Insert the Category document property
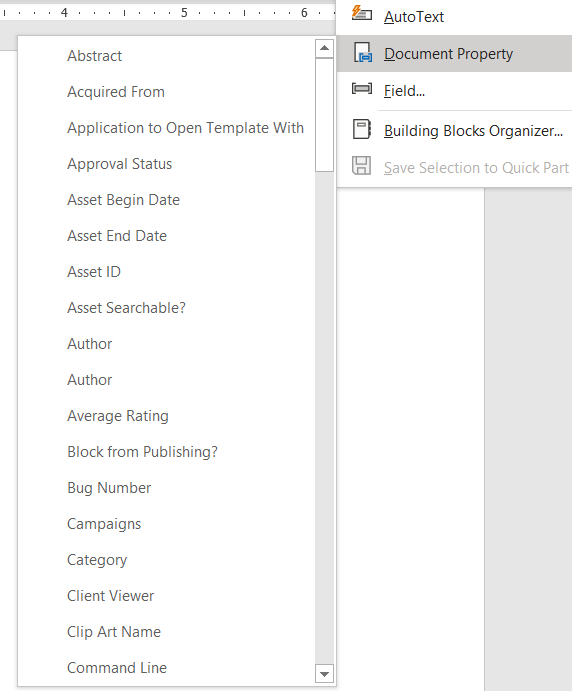Screen dimensions: 572x691 click(167, 560)
